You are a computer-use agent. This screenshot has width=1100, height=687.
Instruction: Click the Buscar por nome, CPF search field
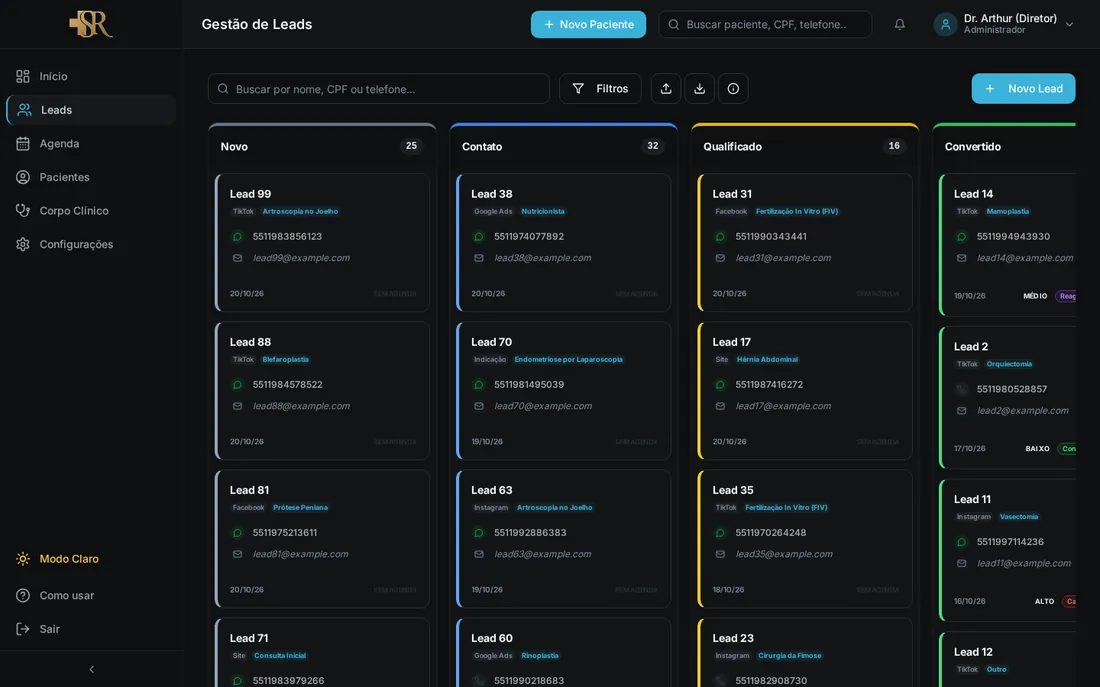point(379,89)
